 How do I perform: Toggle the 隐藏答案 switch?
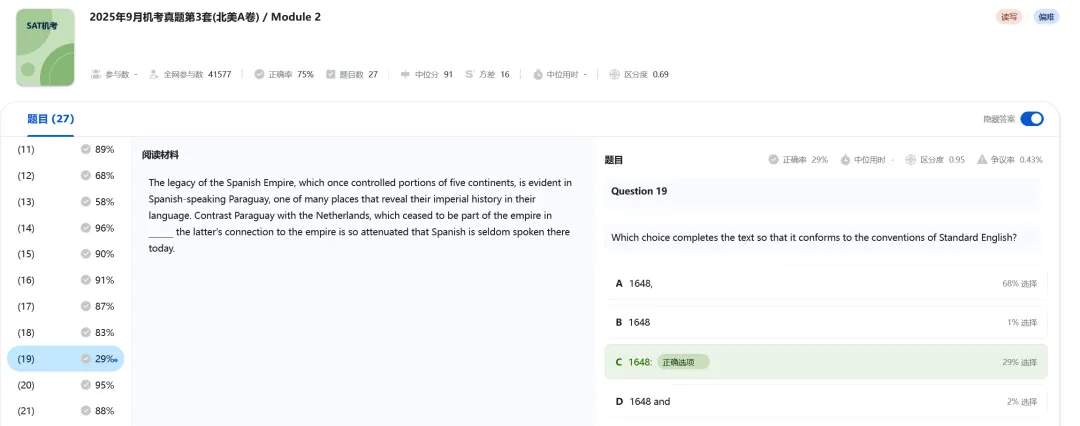[1032, 119]
